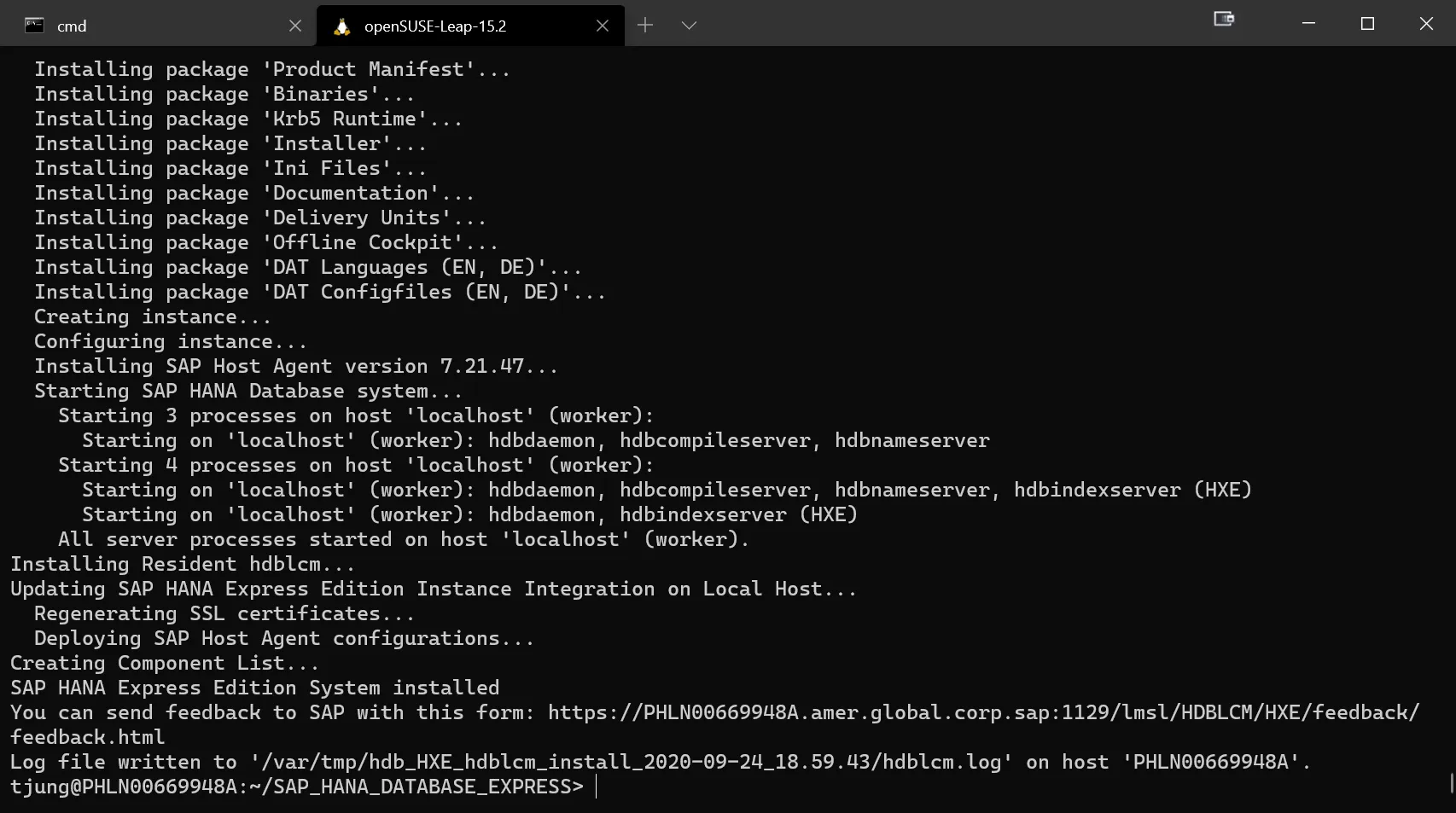Click the cmd tab's command prompt icon
Image resolution: width=1456 pixels, height=813 pixels.
34,26
